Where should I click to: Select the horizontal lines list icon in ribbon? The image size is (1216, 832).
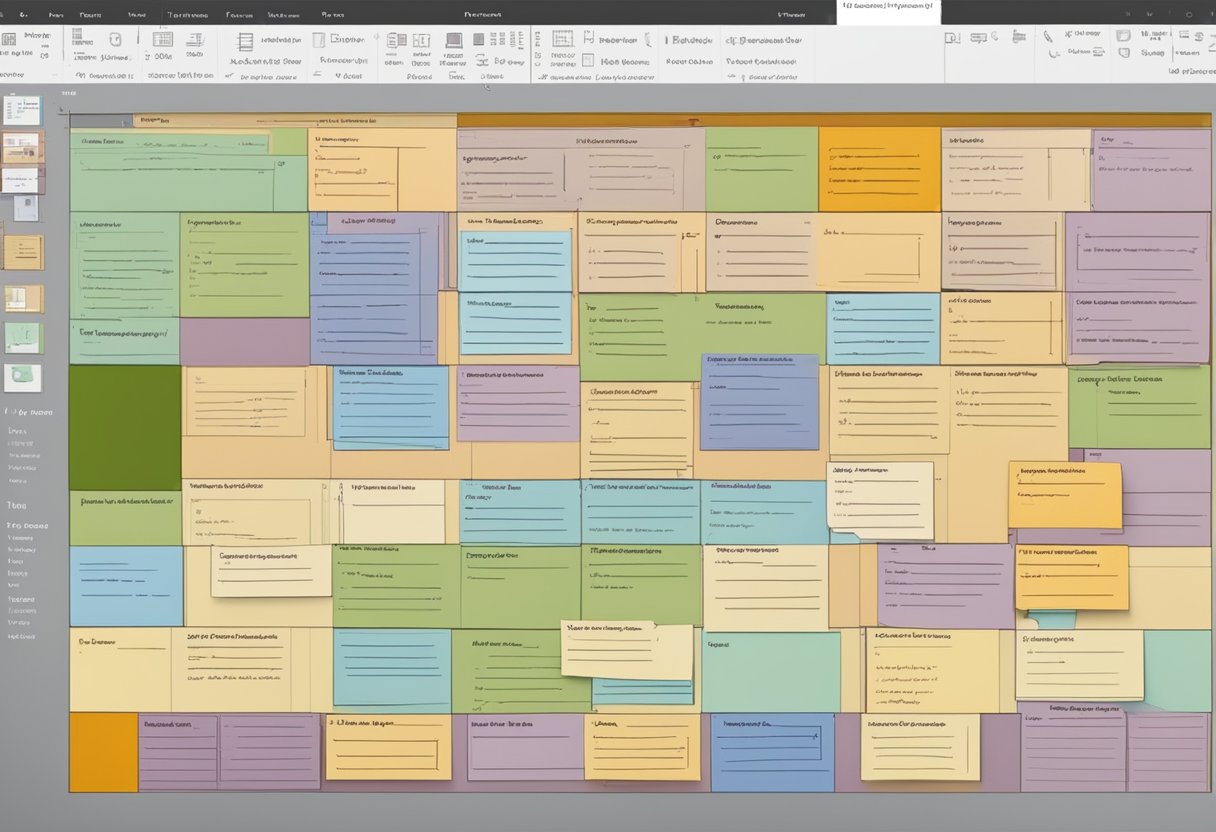click(x=245, y=42)
